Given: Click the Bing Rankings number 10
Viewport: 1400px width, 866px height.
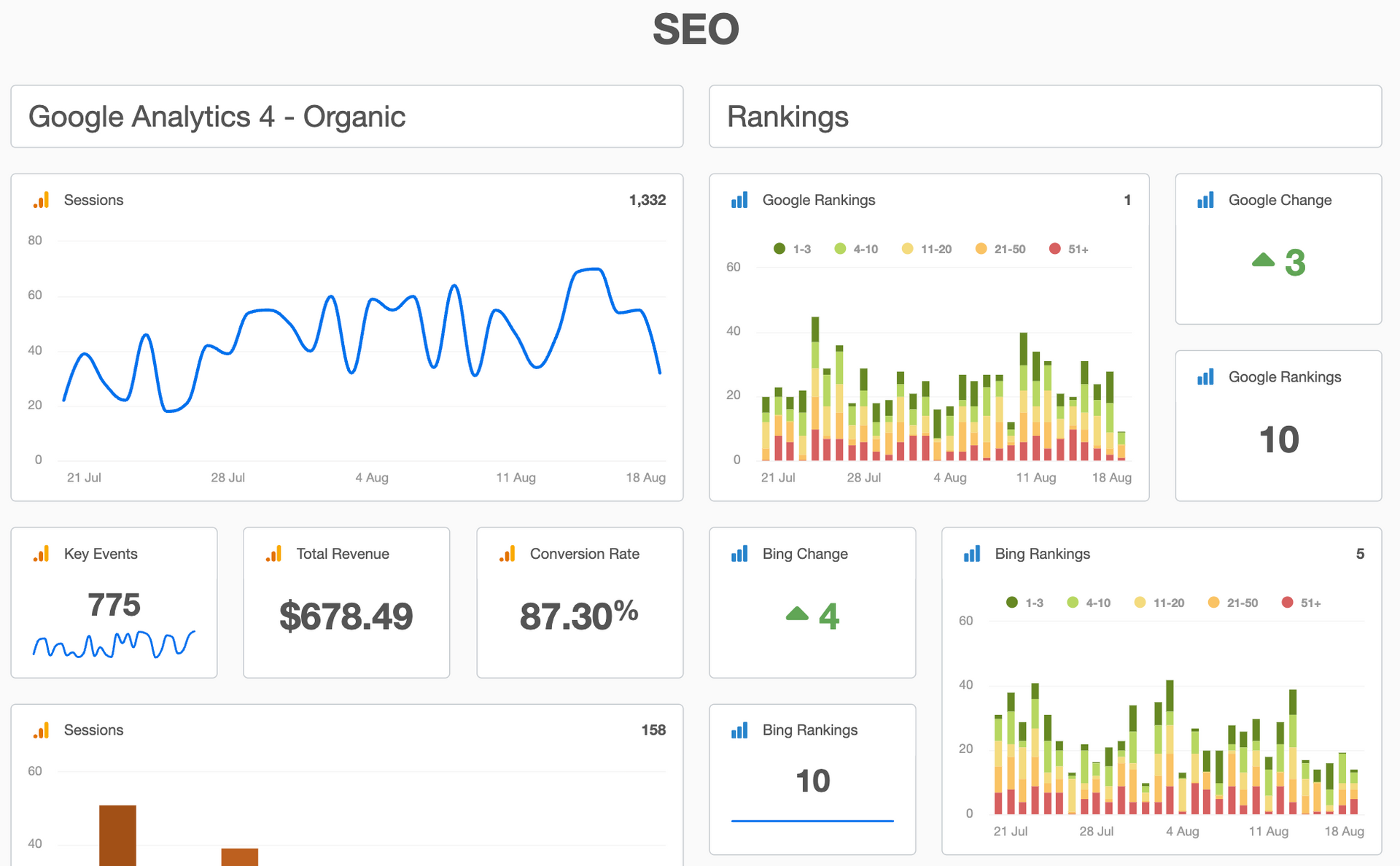Looking at the screenshot, I should tap(813, 781).
